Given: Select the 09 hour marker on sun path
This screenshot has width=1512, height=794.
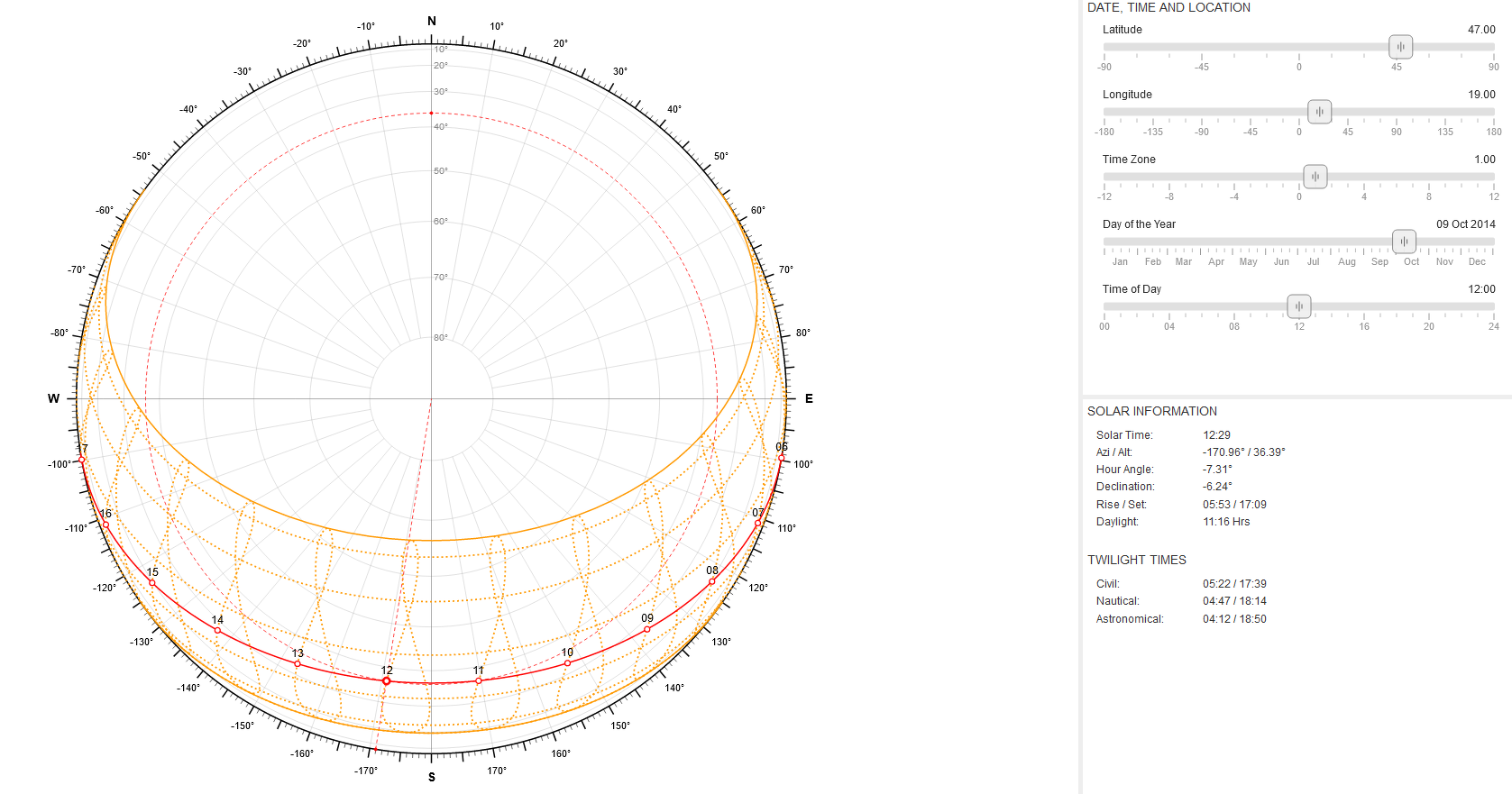Looking at the screenshot, I should point(647,629).
